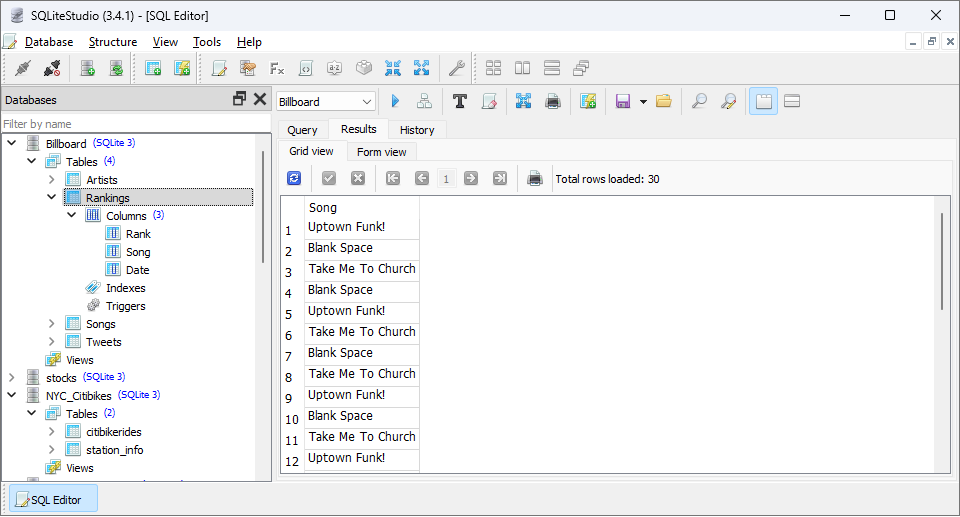Screen dimensions: 960x517
Task: Load SQL from file folder icon
Action: [664, 101]
